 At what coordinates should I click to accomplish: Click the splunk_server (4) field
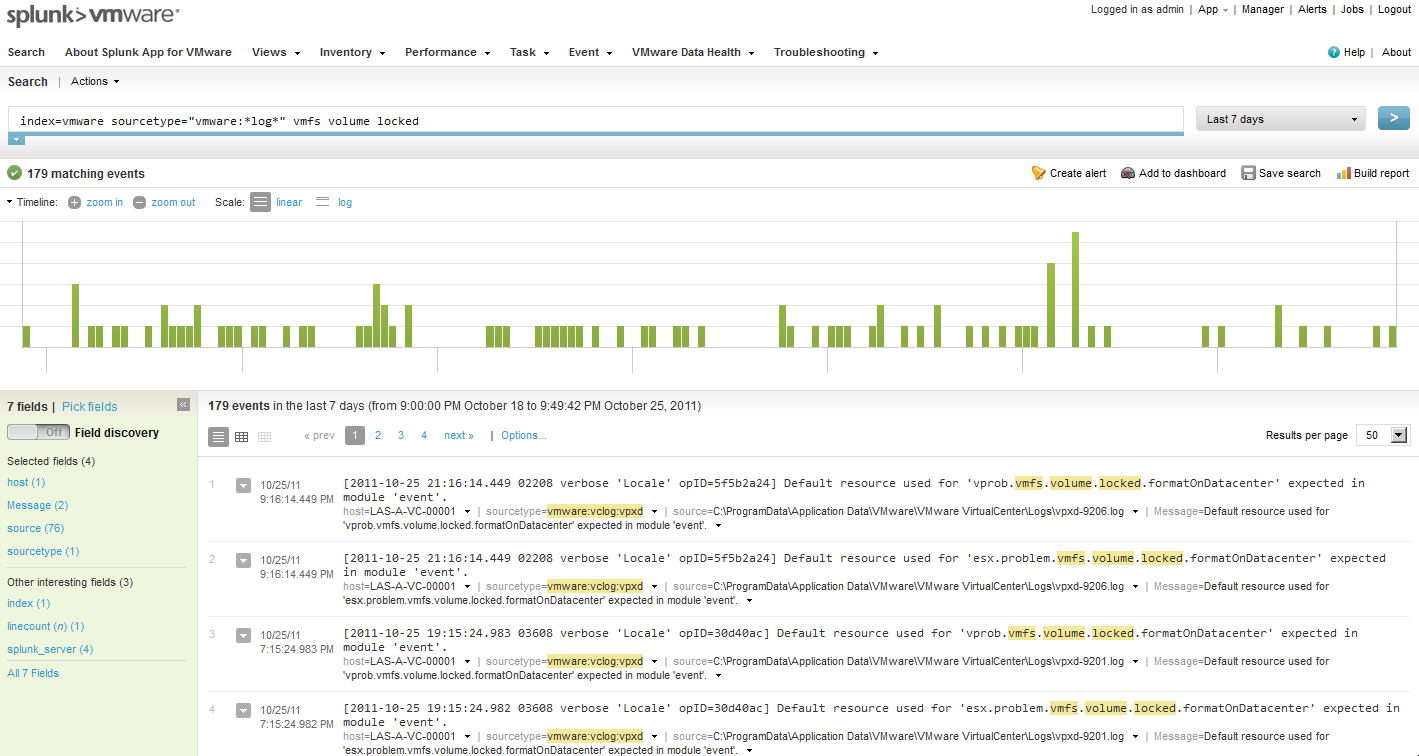click(50, 649)
